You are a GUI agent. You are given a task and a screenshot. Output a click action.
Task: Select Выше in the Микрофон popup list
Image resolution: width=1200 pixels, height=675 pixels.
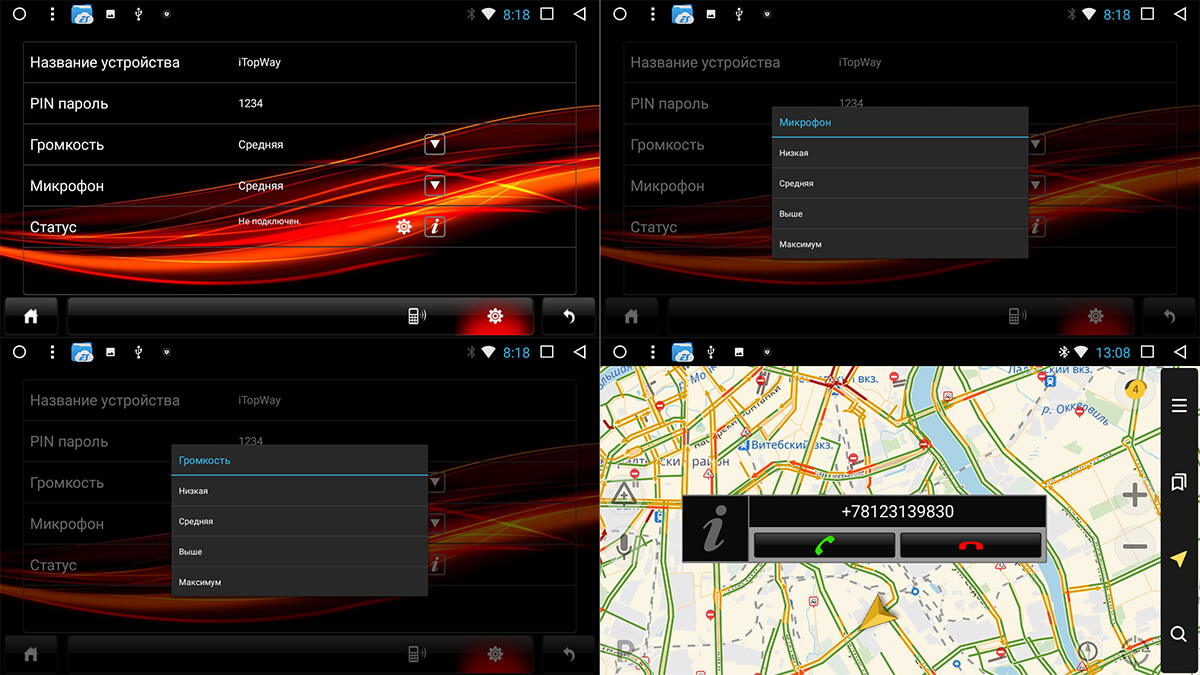tap(900, 214)
